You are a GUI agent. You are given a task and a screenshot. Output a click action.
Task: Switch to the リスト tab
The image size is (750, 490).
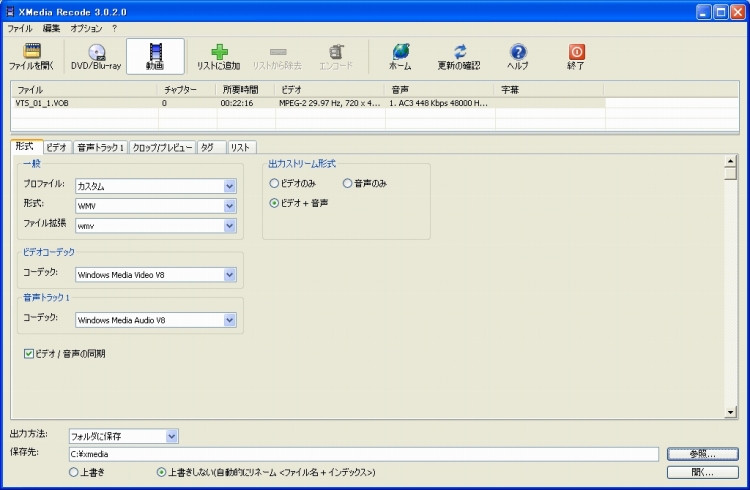(242, 147)
